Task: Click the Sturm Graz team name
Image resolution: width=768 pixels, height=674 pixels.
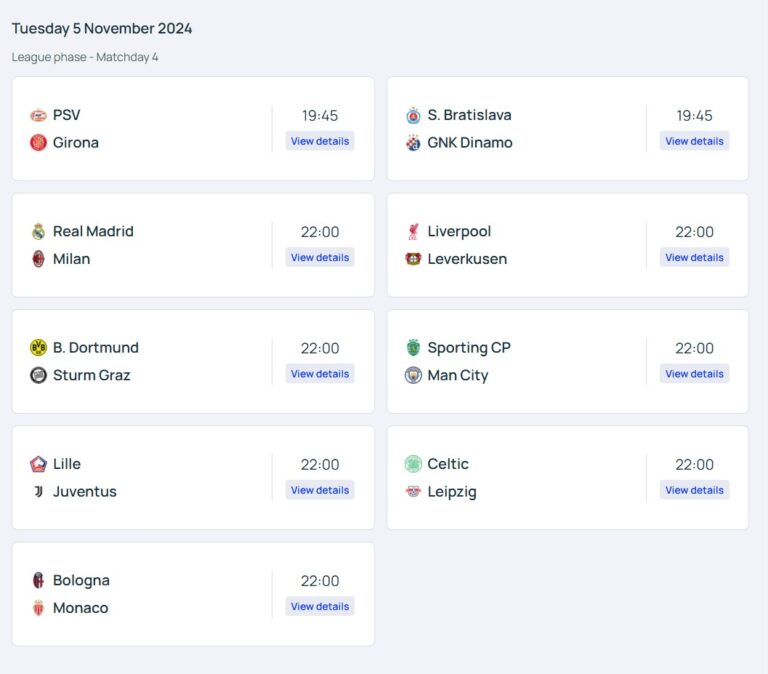Action: 91,375
